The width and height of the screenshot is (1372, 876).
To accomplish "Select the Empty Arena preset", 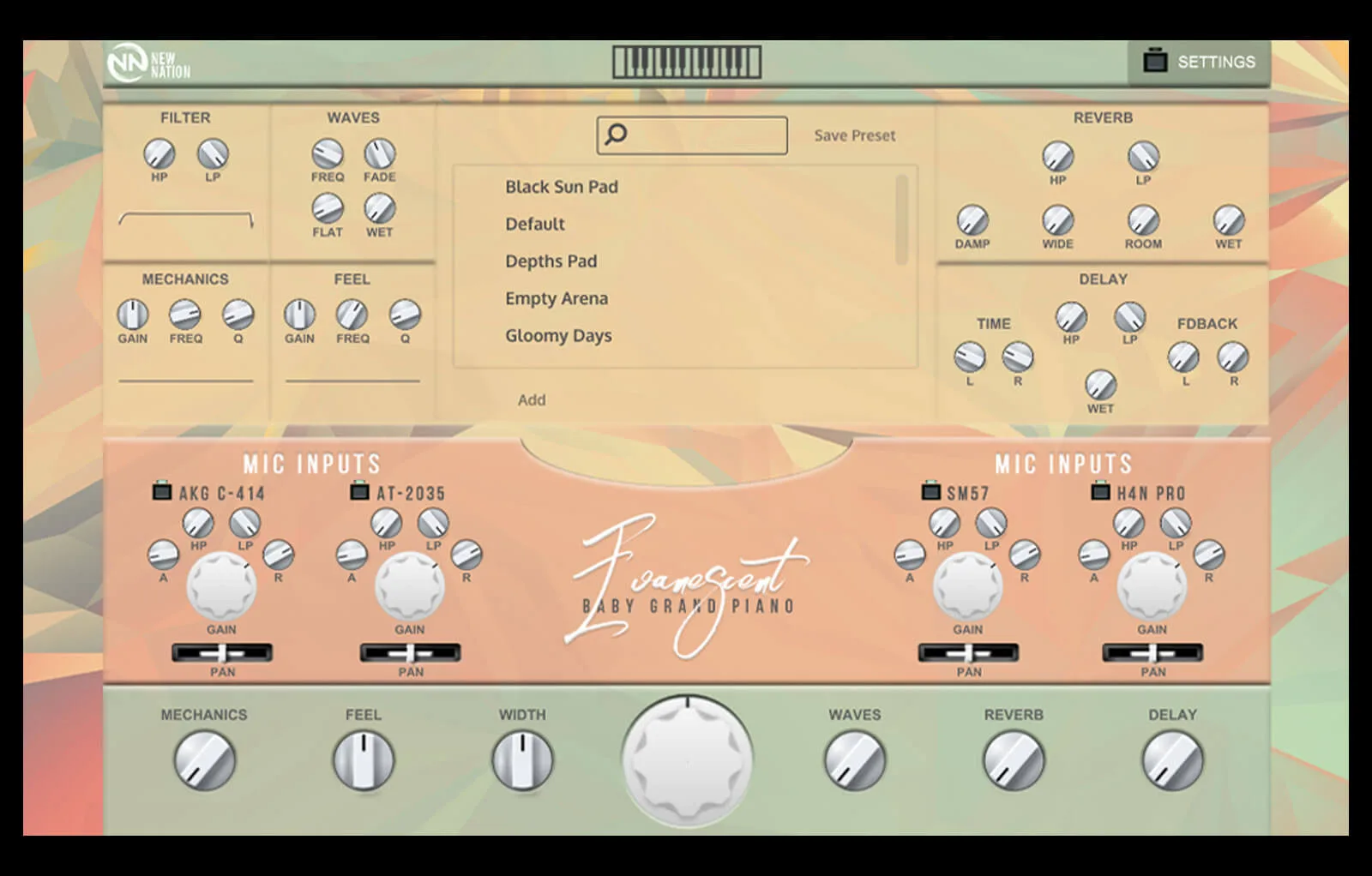I will [556, 298].
